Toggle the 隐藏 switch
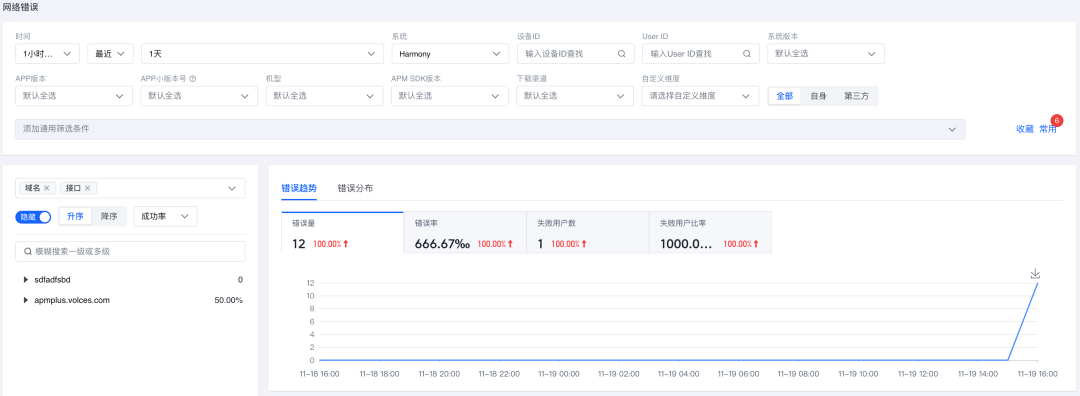The width and height of the screenshot is (1080, 396). tap(33, 216)
